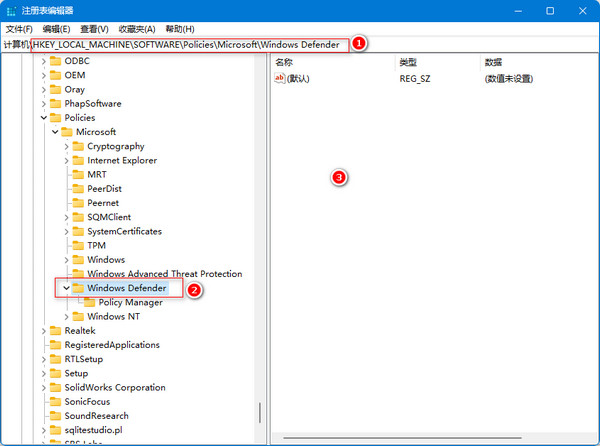The image size is (600, 446).
Task: Click the TPM folder icon
Action: (x=78, y=246)
